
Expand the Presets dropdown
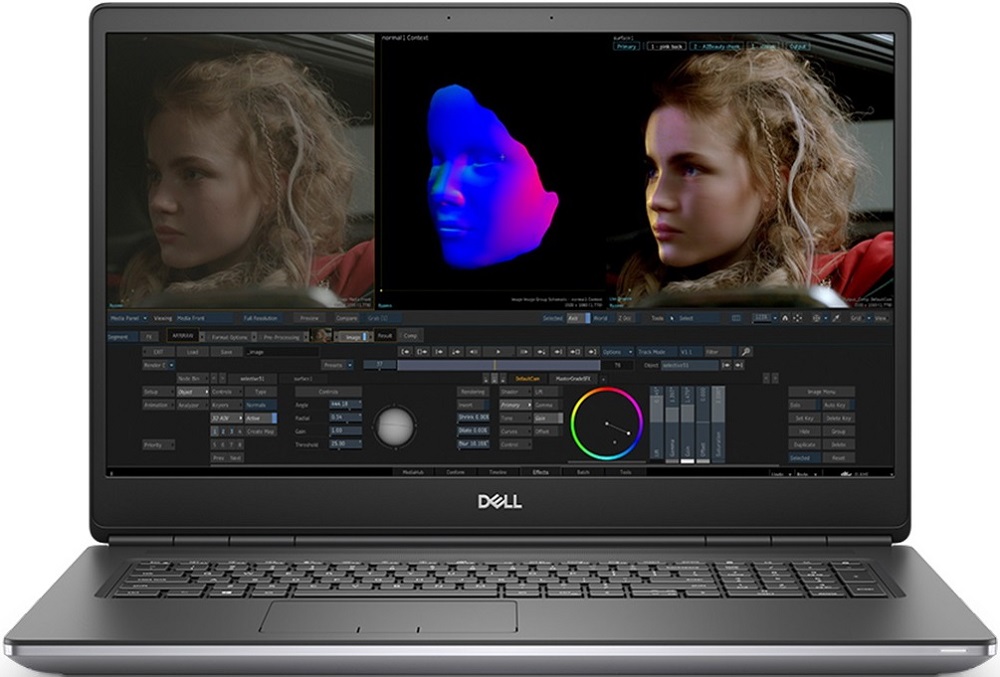click(x=337, y=366)
